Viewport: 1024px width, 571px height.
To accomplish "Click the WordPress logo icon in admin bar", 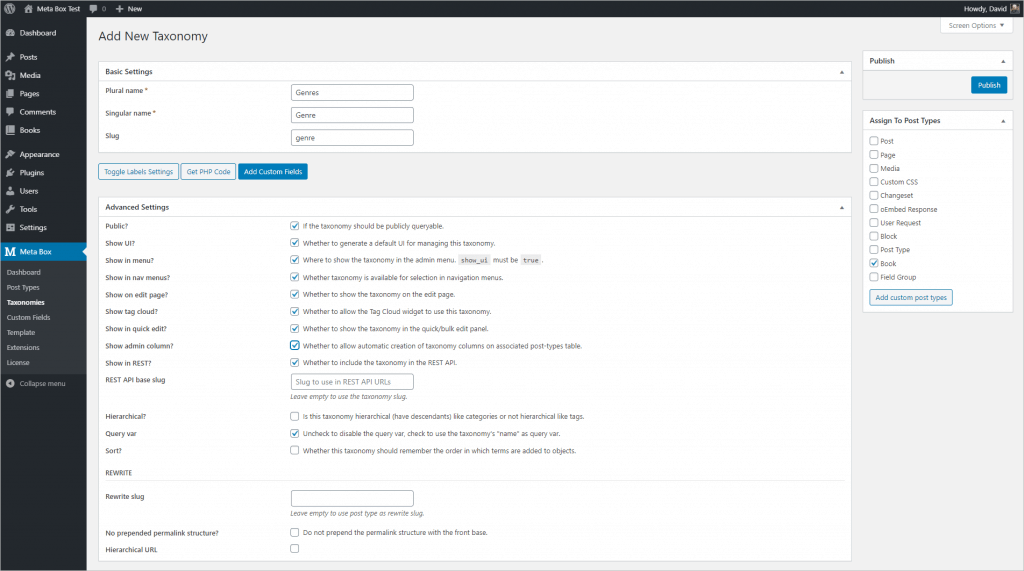I will click(9, 8).
